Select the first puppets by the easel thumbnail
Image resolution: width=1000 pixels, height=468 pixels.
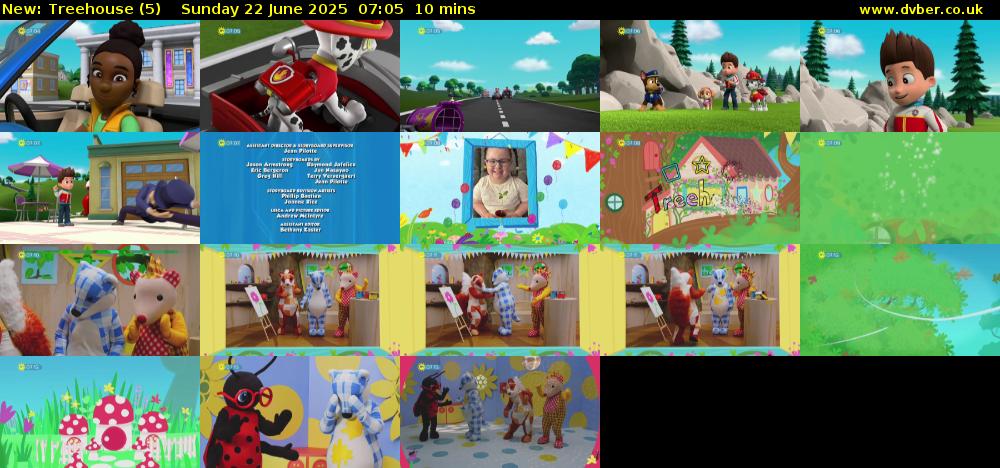coord(300,300)
